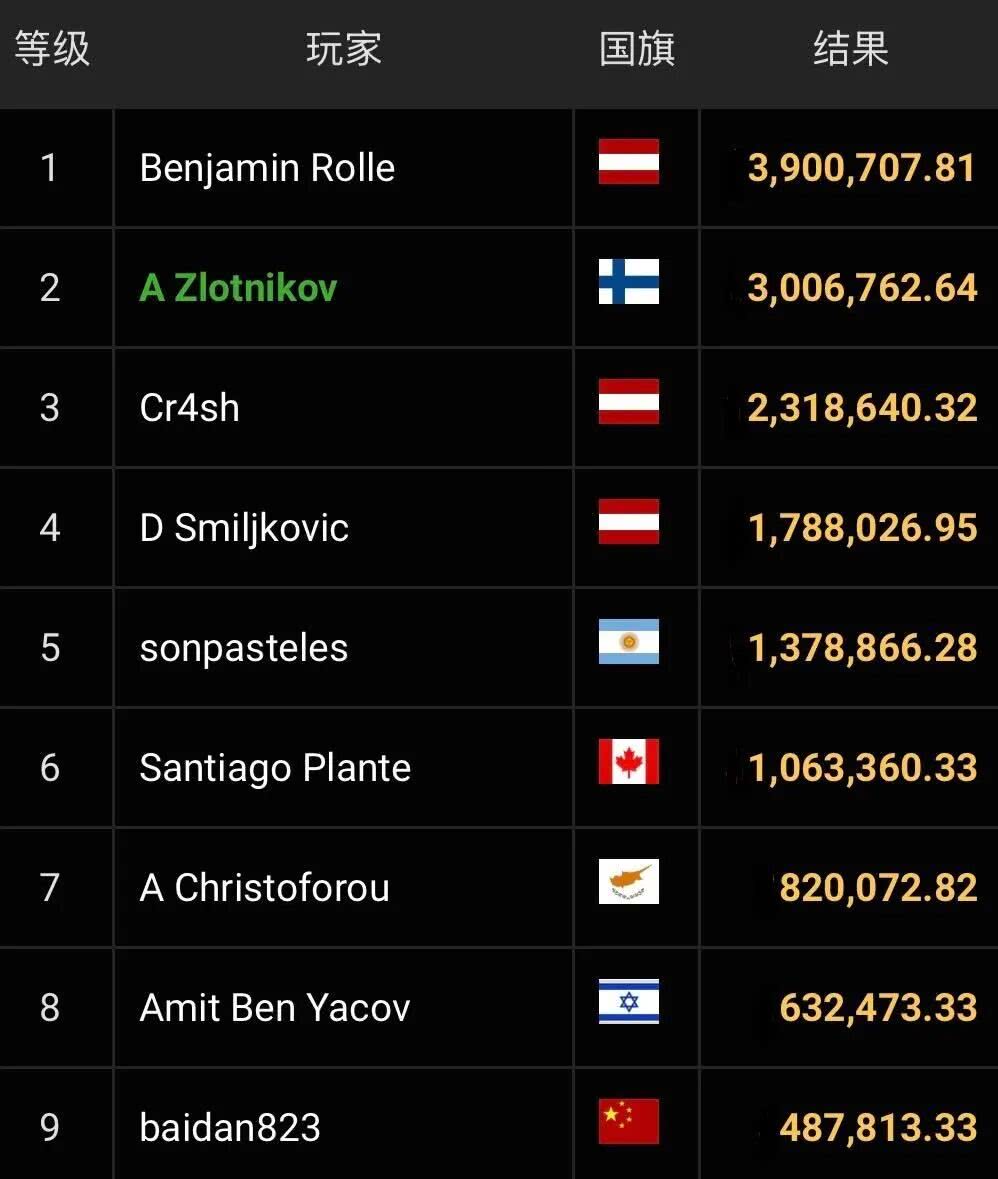Open the highlighted A Zlotnikov player name
The height and width of the screenshot is (1179, 998).
point(238,288)
